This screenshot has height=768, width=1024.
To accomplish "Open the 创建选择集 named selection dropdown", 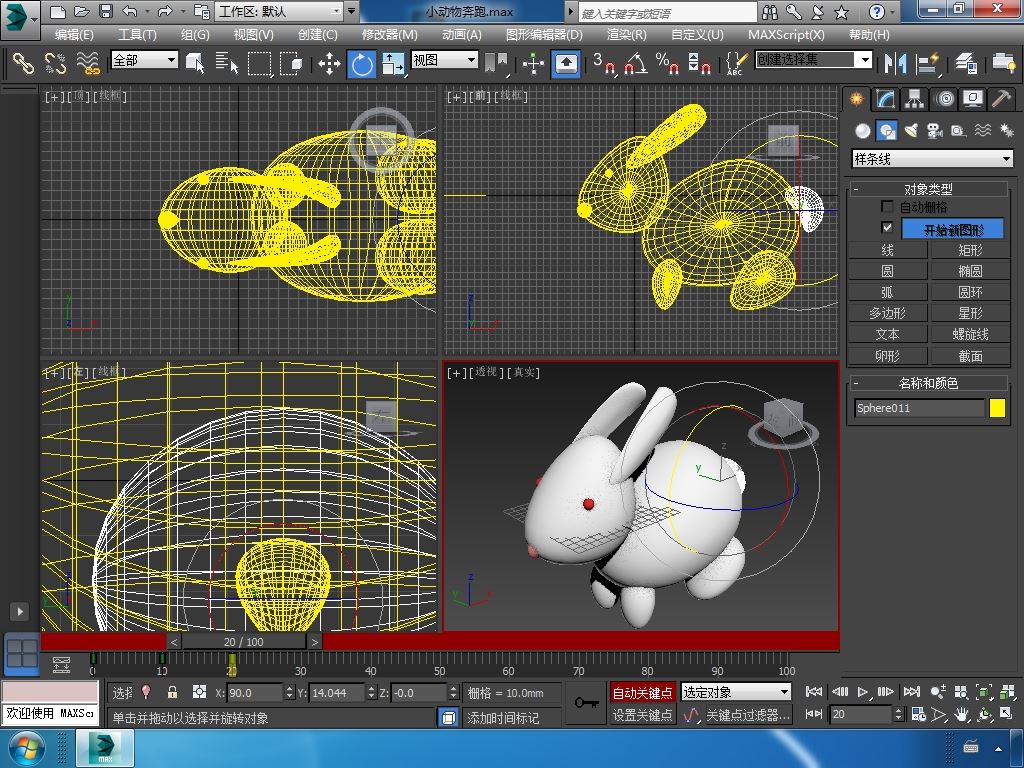I will [865, 60].
